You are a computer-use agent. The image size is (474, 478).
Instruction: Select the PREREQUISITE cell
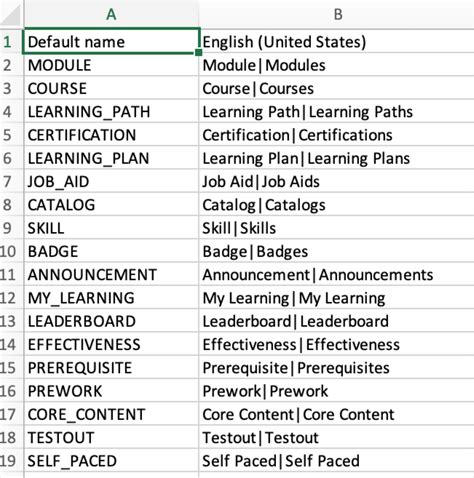point(111,367)
